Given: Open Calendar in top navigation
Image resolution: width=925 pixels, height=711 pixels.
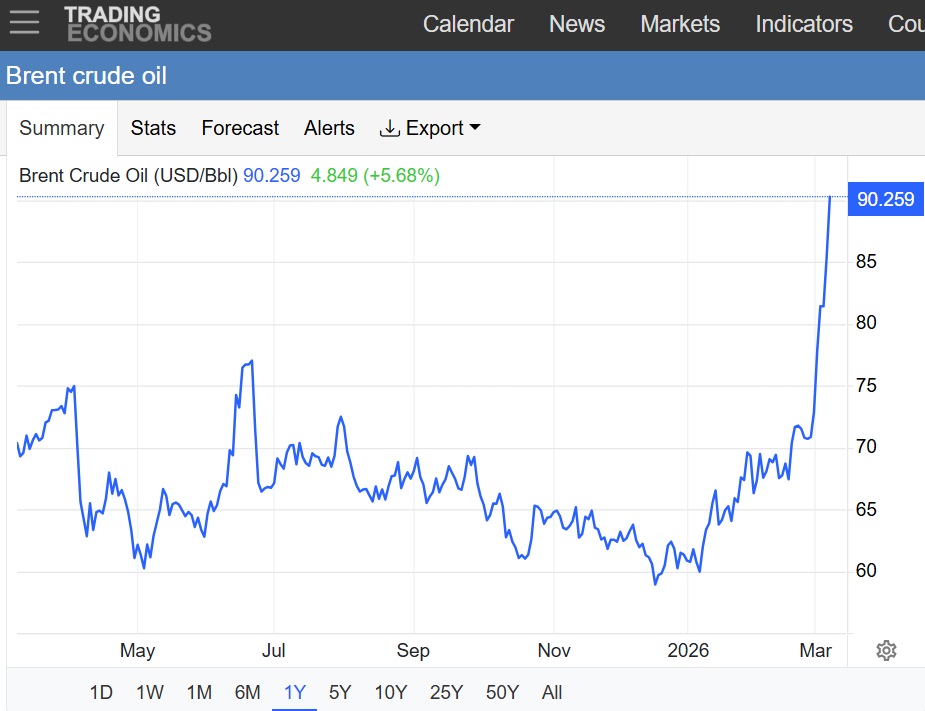Looking at the screenshot, I should [x=468, y=24].
